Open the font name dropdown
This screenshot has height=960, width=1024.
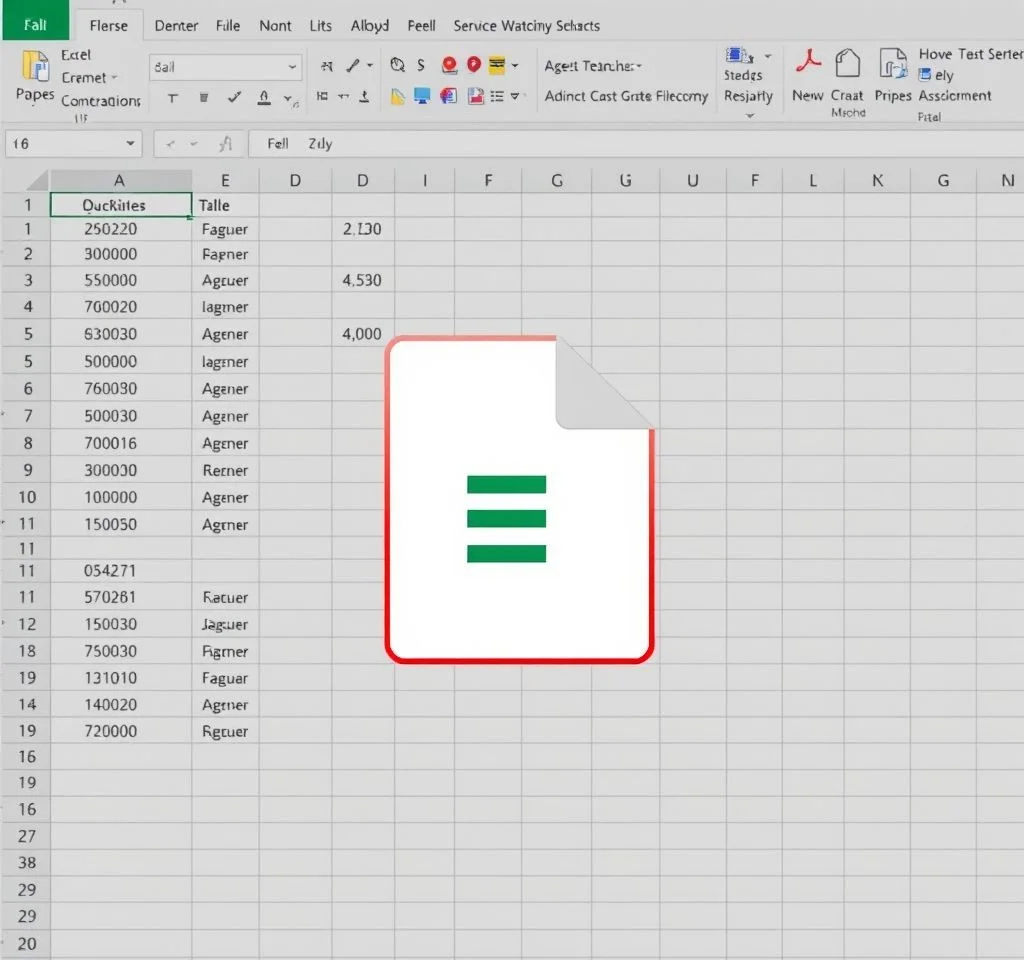(x=292, y=67)
